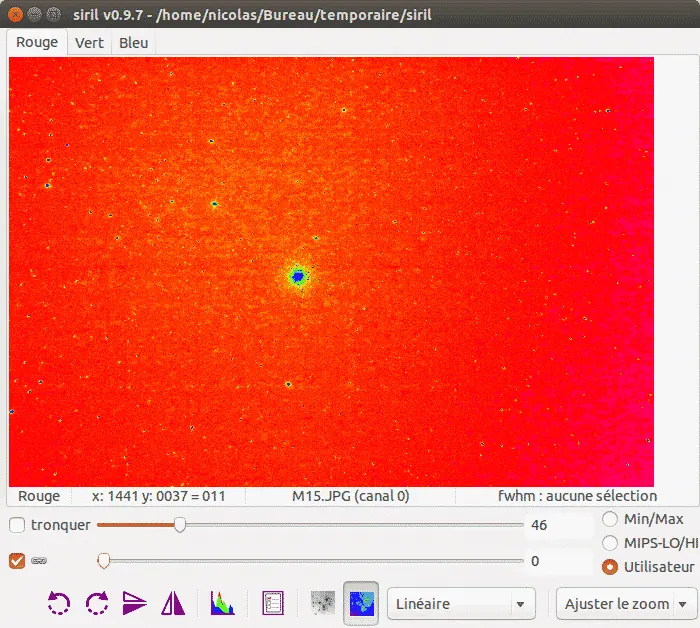Toggle the negative view thumbnail button
Viewport: 700px width, 628px height.
coord(322,603)
